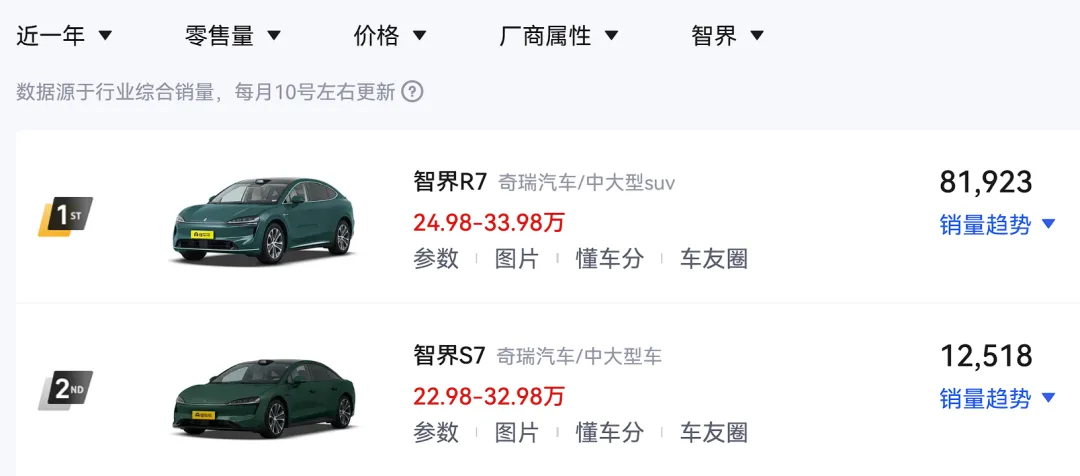This screenshot has width=1080, height=476.
Task: View 图片 photos of 智界S7
Action: click(x=517, y=432)
